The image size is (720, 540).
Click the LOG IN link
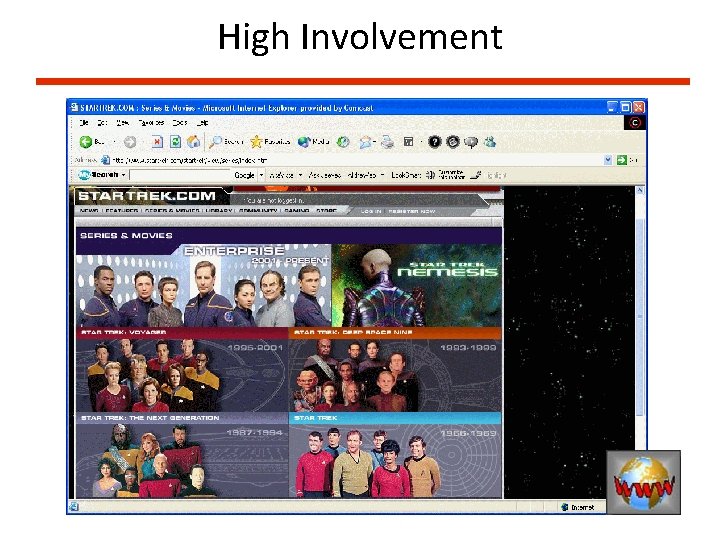point(371,211)
